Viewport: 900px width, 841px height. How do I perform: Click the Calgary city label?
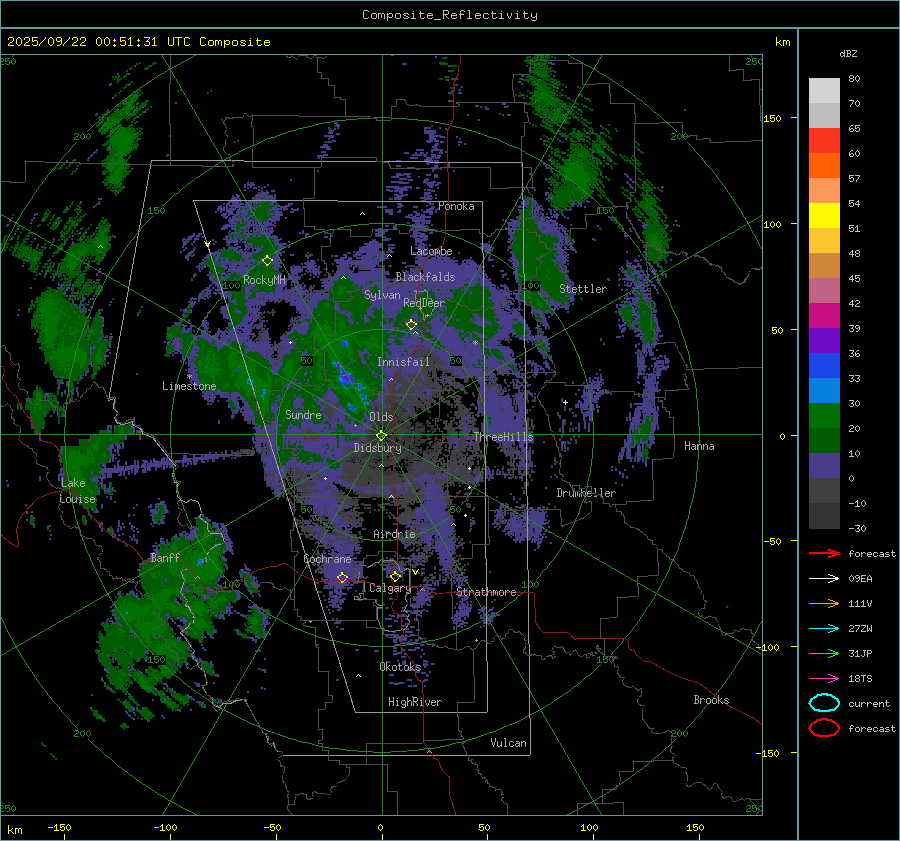coord(389,589)
